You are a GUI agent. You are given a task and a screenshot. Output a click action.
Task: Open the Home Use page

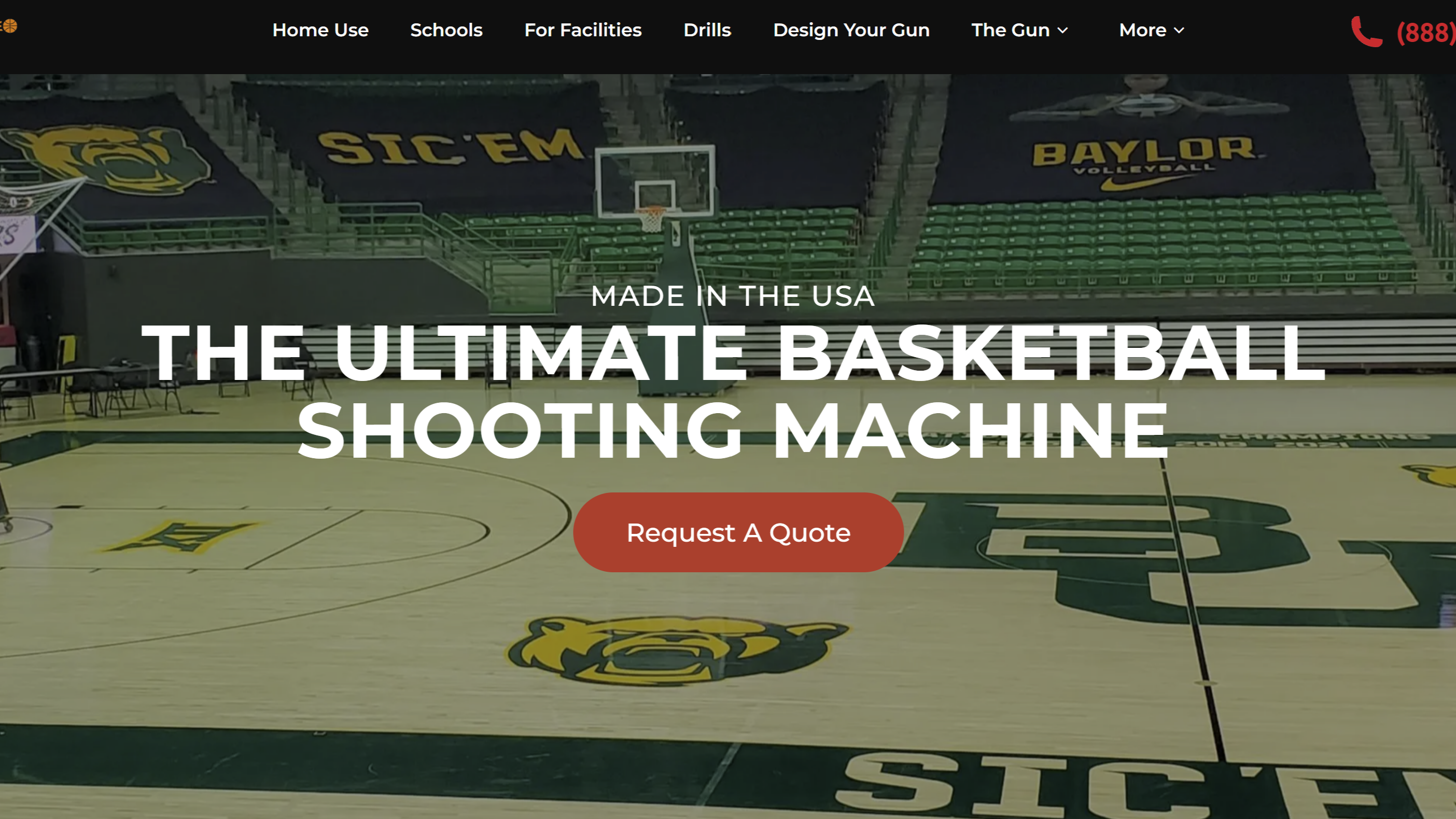320,30
